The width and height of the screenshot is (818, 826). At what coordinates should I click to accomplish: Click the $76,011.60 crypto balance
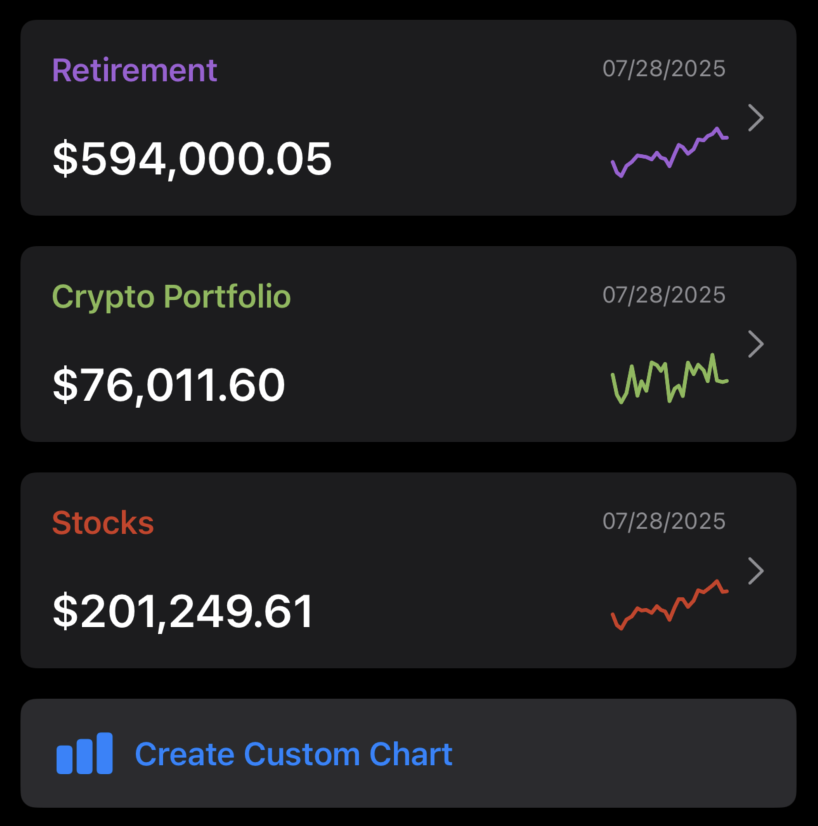[169, 385]
